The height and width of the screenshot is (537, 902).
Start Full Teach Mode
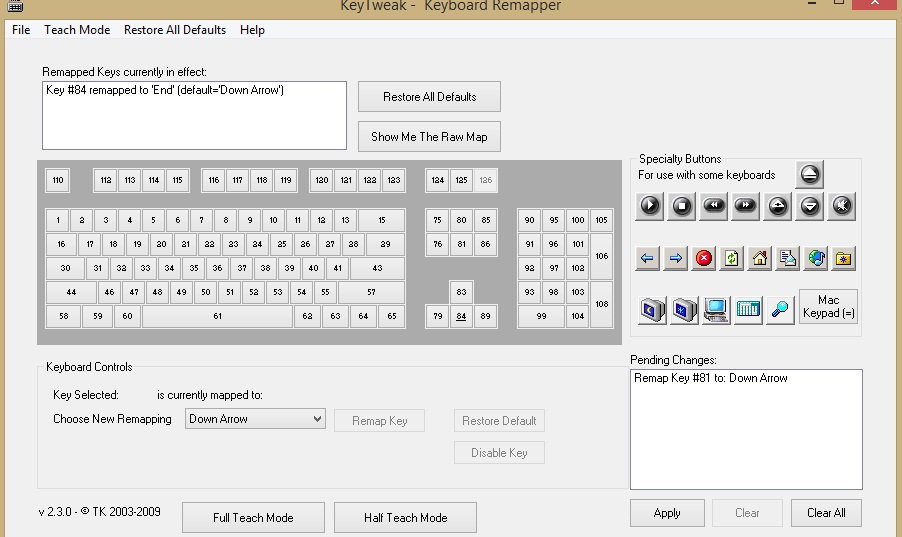click(x=253, y=517)
